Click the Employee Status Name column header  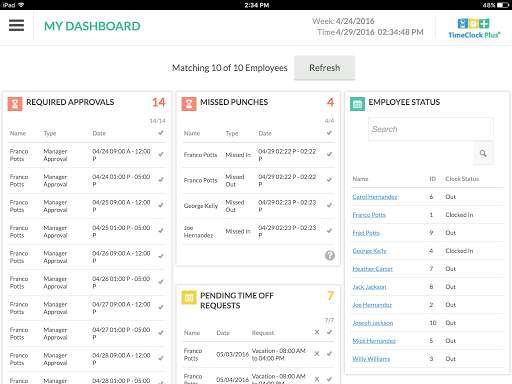[360, 179]
